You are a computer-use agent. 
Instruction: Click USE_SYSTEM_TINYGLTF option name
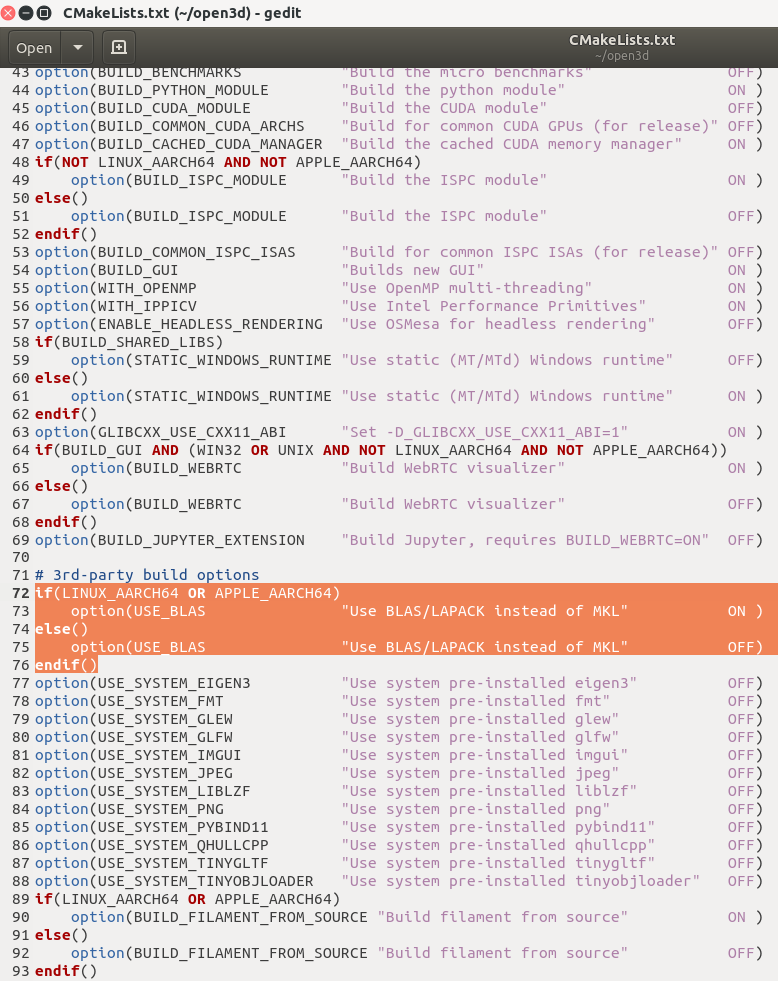(x=183, y=863)
